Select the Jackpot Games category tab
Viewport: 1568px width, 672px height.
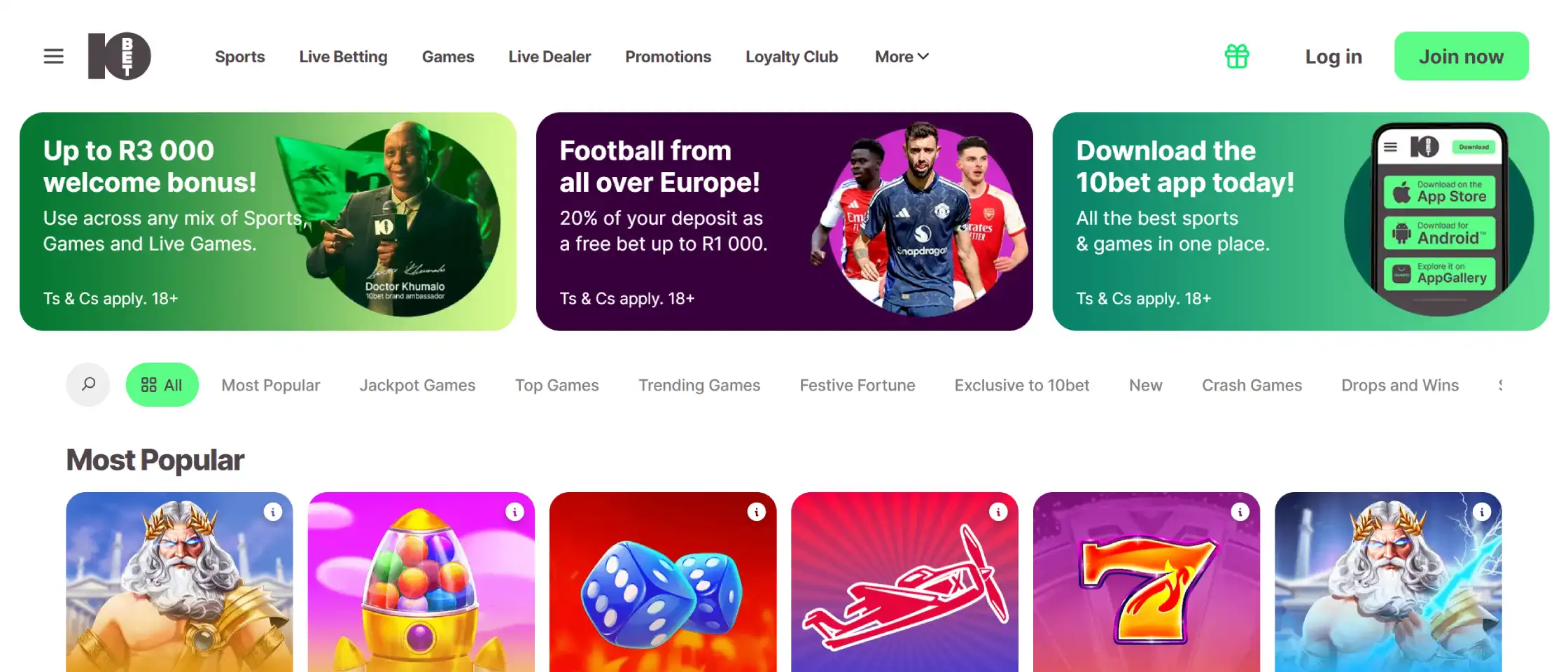point(417,385)
